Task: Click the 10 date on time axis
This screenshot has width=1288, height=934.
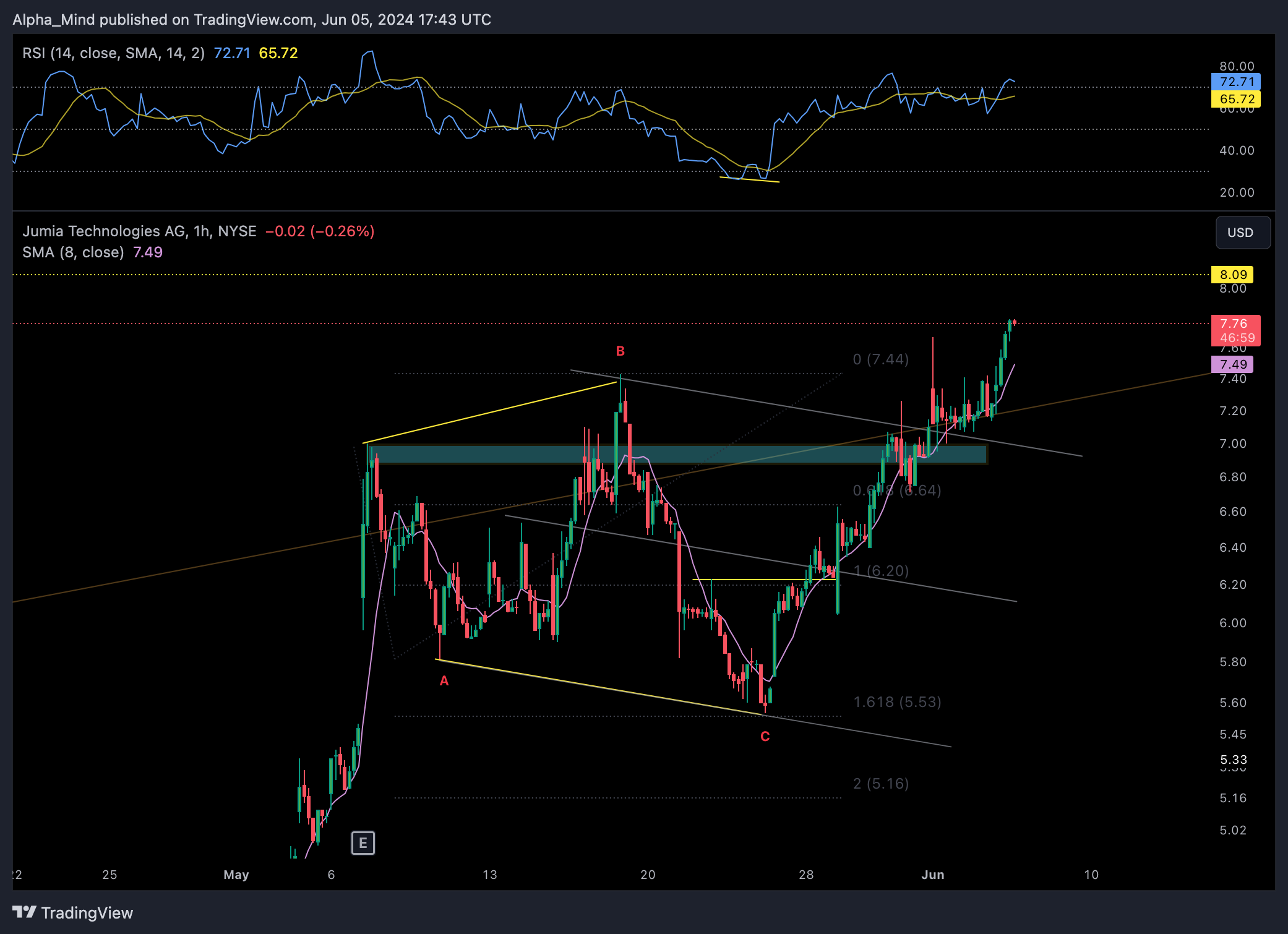Action: point(1091,875)
